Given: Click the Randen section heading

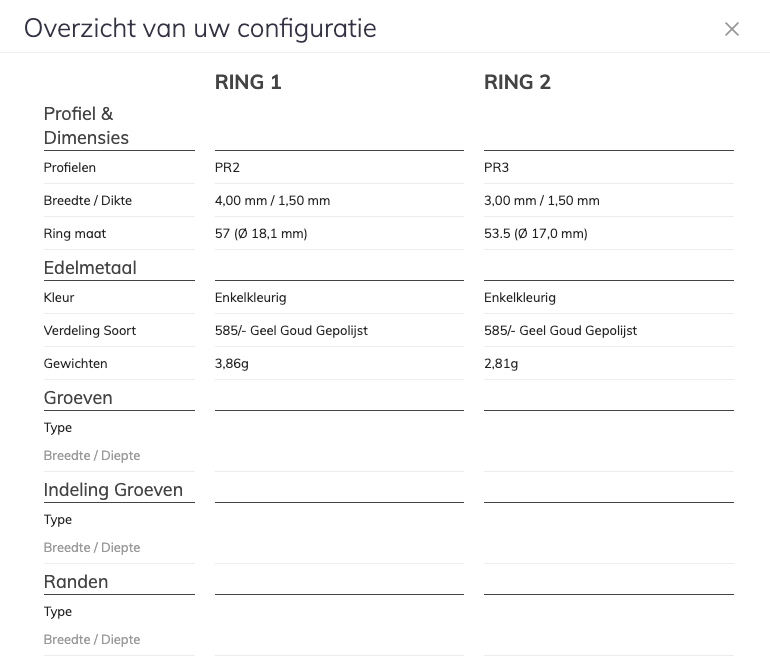Looking at the screenshot, I should [76, 582].
